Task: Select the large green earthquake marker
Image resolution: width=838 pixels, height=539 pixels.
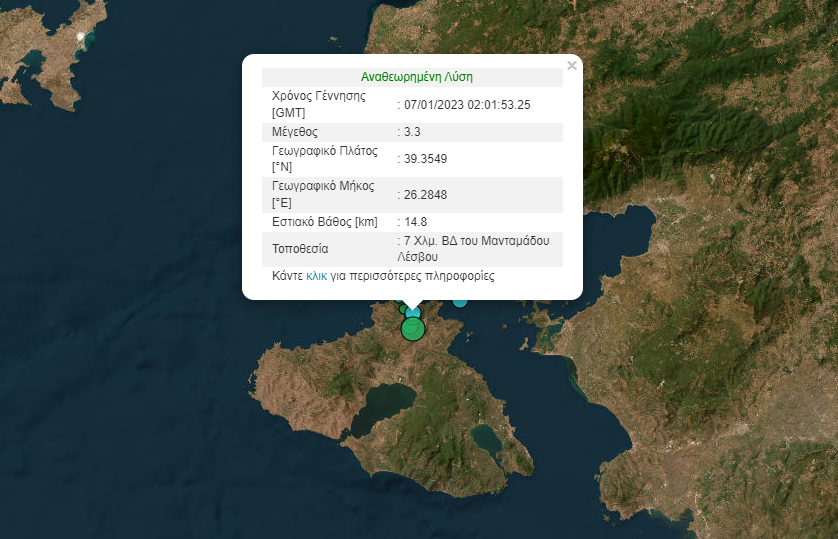Action: click(412, 329)
